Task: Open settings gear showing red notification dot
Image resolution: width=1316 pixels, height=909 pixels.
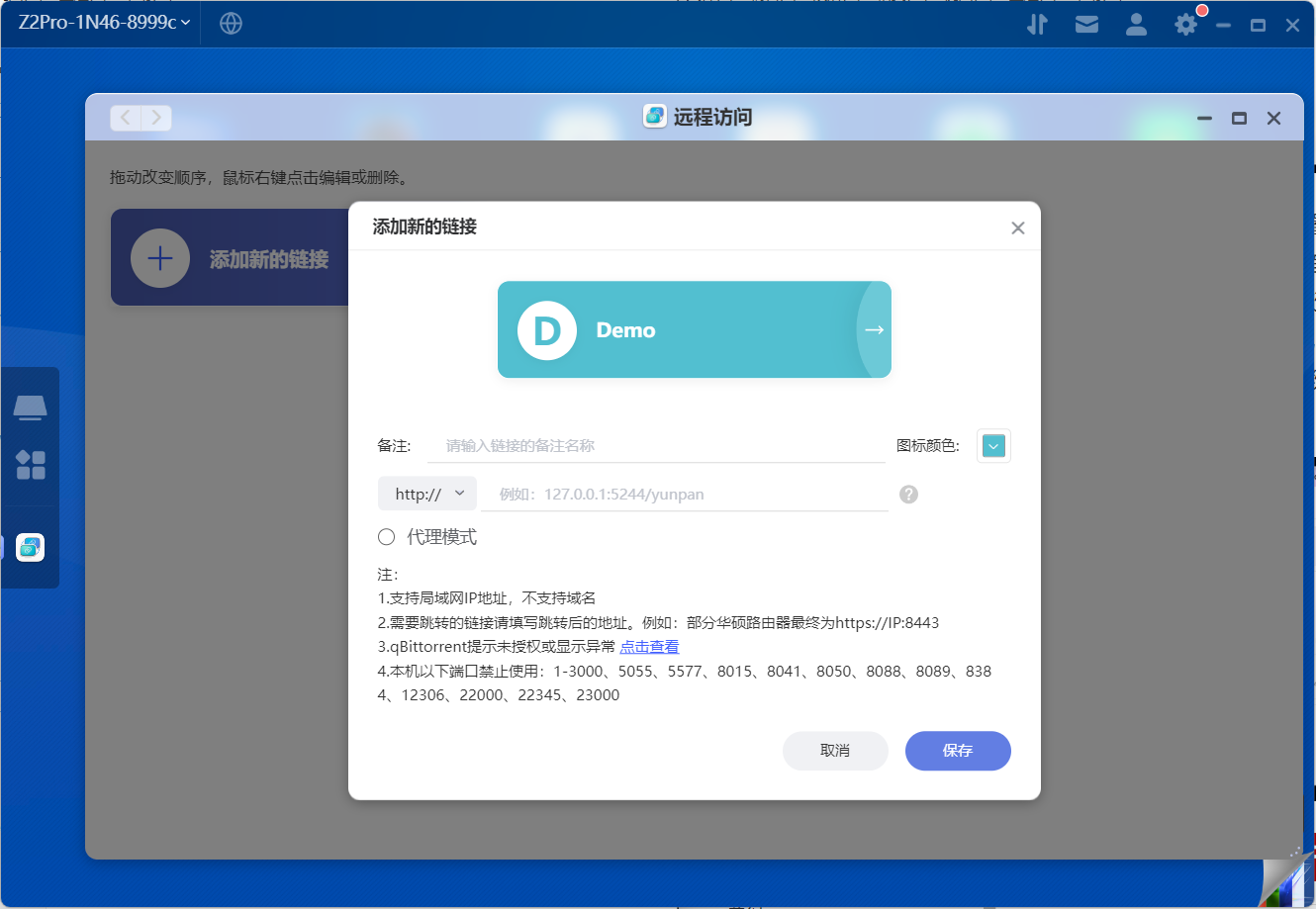Action: tap(1184, 24)
